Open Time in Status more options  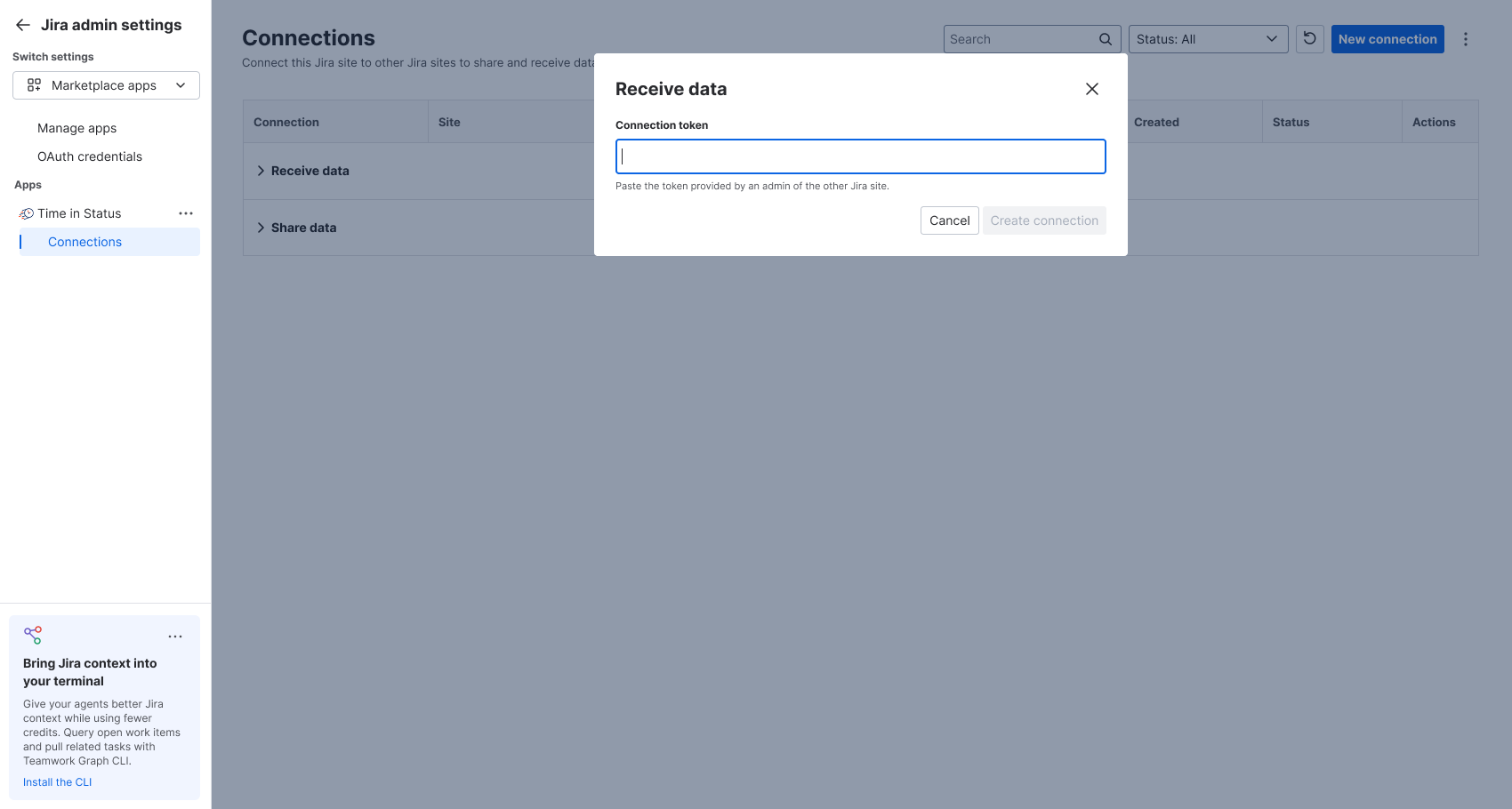point(186,213)
